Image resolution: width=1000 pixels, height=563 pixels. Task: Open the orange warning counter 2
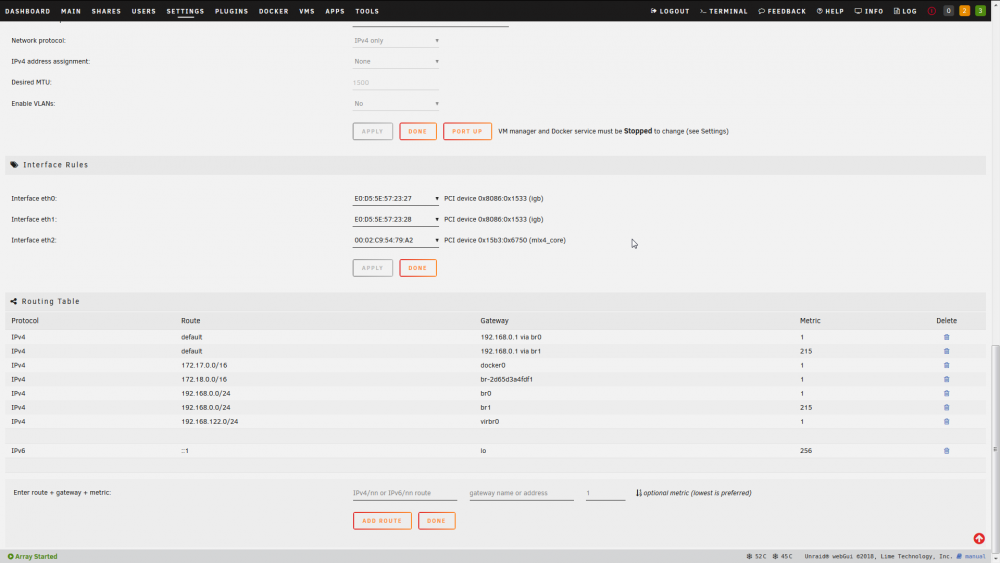point(964,11)
